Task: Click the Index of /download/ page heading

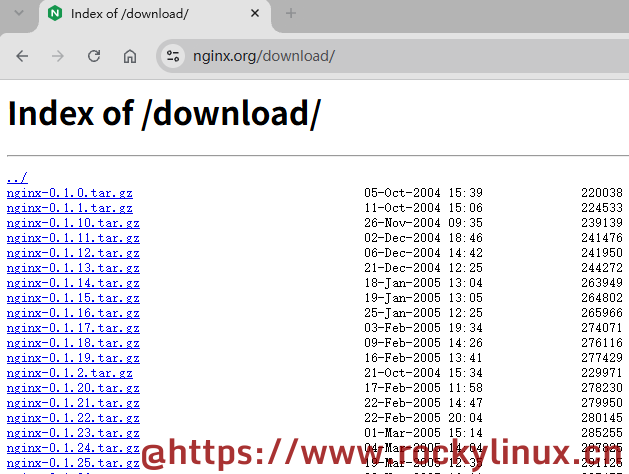Action: click(x=164, y=114)
